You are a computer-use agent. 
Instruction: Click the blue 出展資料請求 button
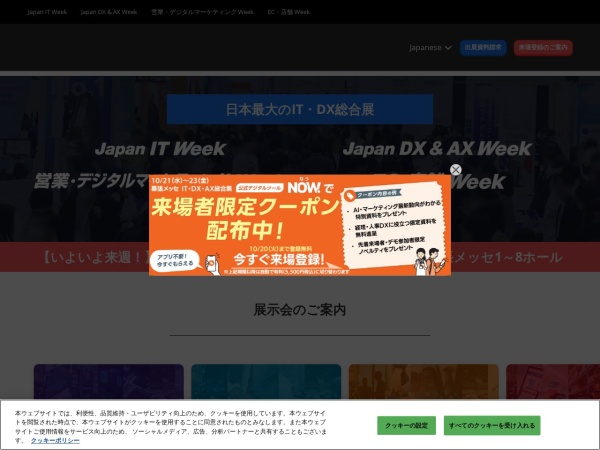coord(483,47)
